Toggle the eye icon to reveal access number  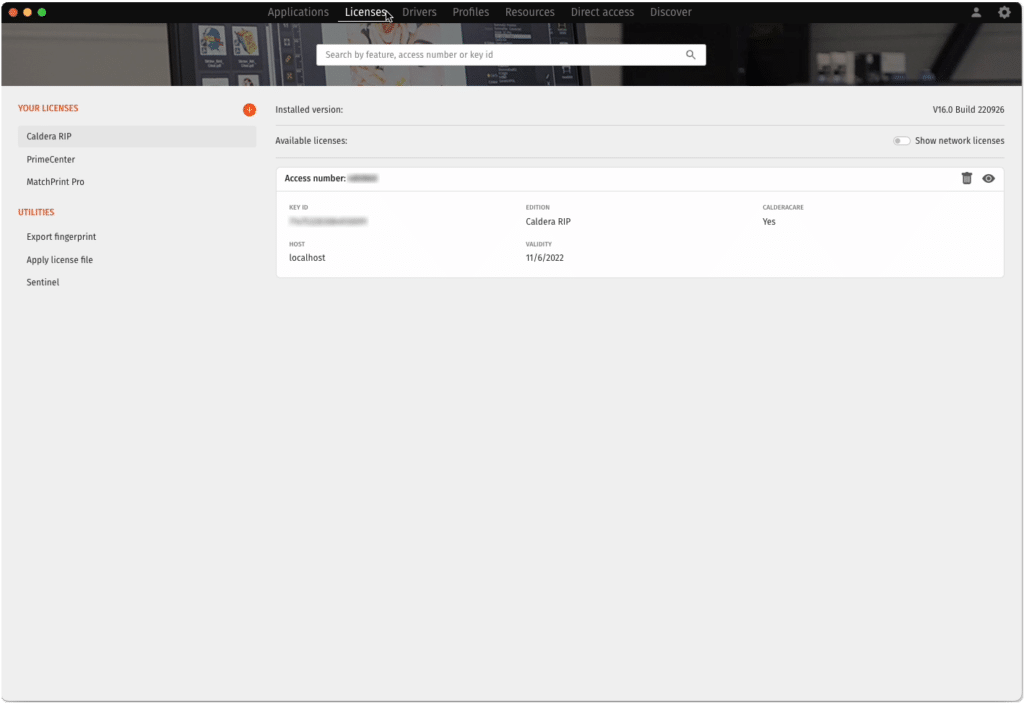[988, 178]
